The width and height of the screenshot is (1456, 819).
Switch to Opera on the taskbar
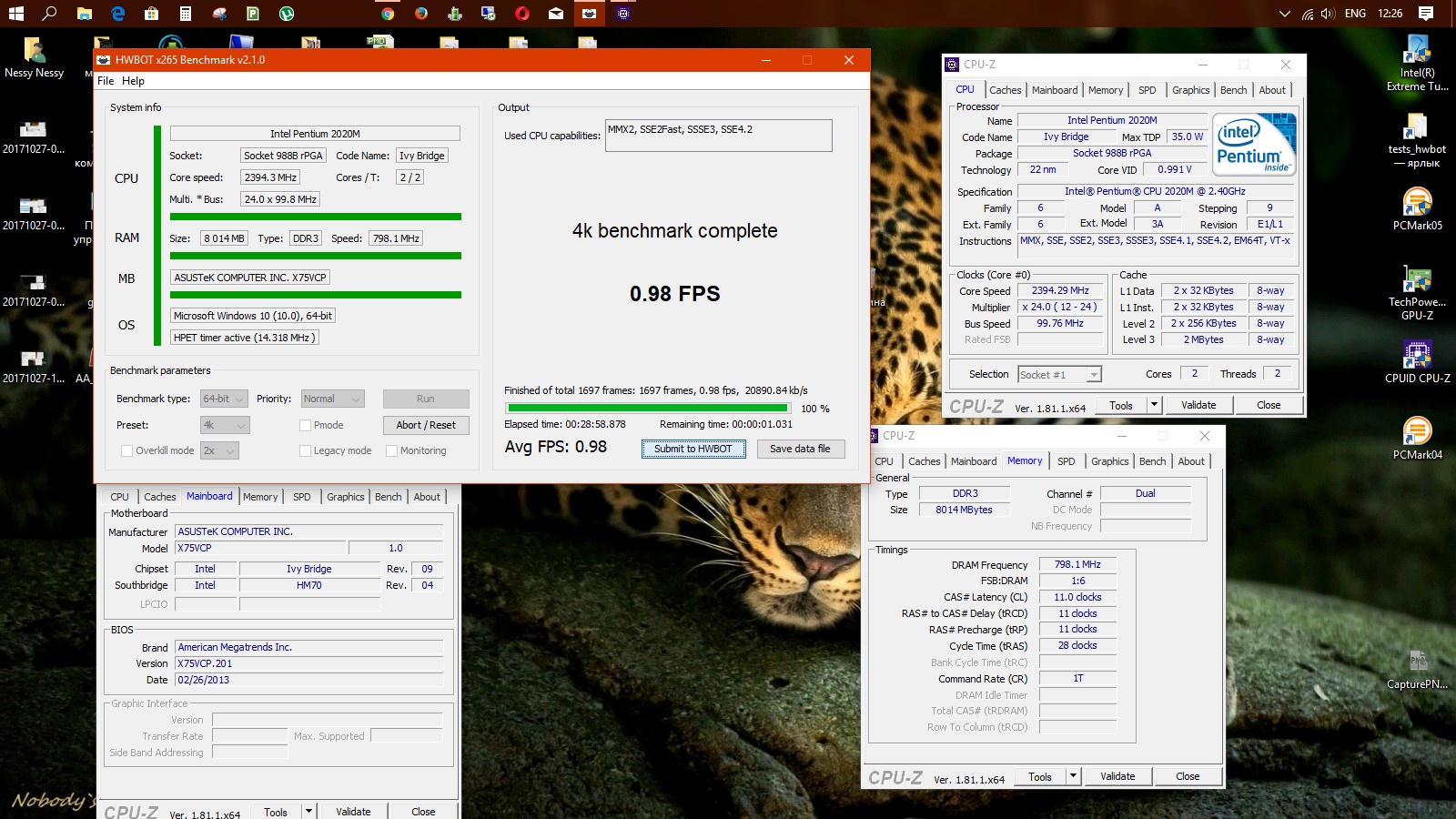pos(522,13)
